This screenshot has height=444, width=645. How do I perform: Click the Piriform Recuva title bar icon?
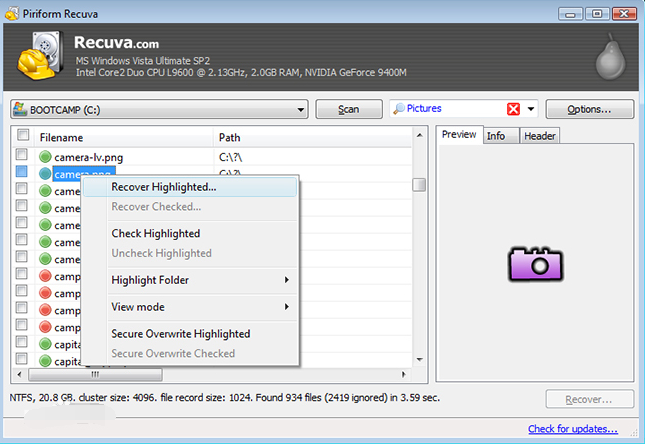click(x=12, y=14)
